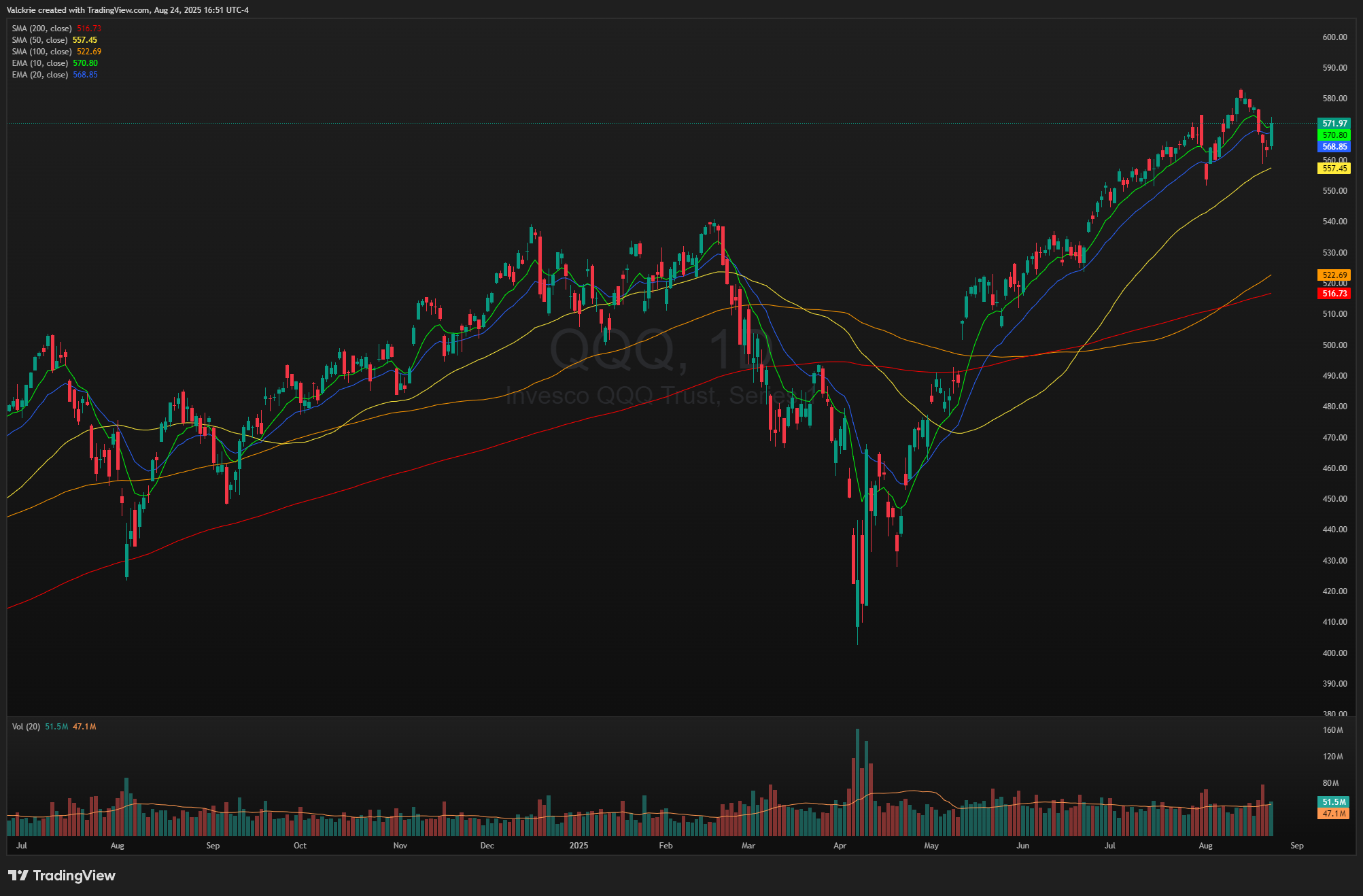Screen dimensions: 1363x896
Task: Click the TradingView logo icon
Action: tap(18, 876)
